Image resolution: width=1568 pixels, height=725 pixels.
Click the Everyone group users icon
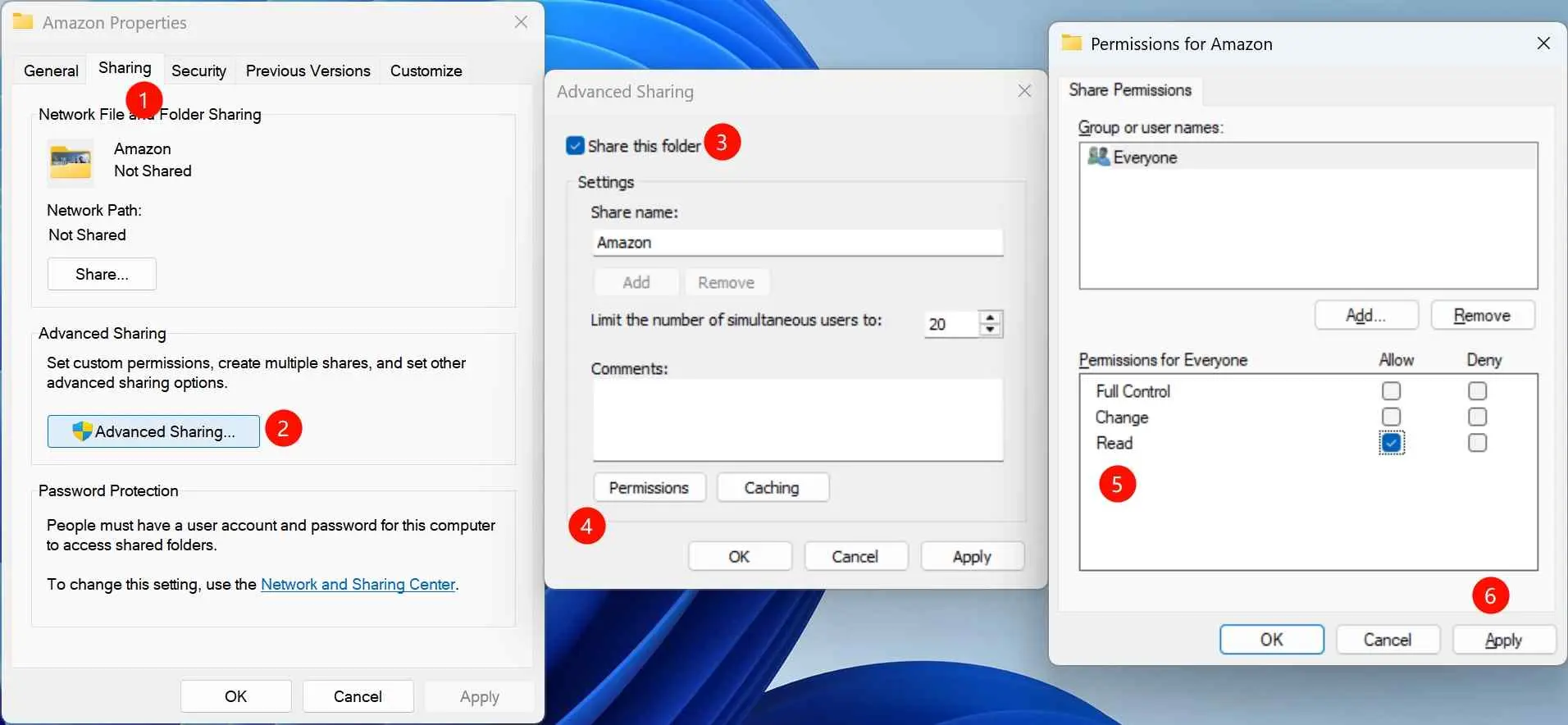(x=1098, y=156)
